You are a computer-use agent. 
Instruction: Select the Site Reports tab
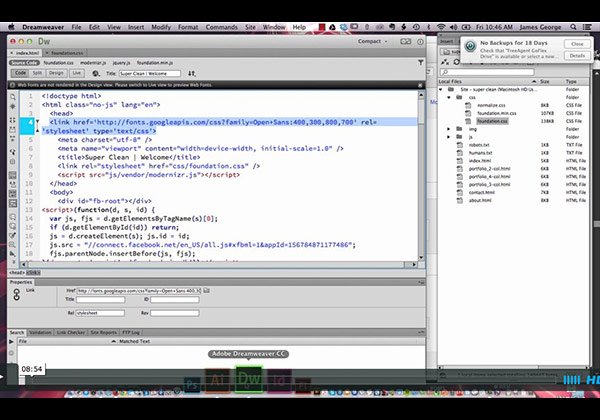[103, 332]
